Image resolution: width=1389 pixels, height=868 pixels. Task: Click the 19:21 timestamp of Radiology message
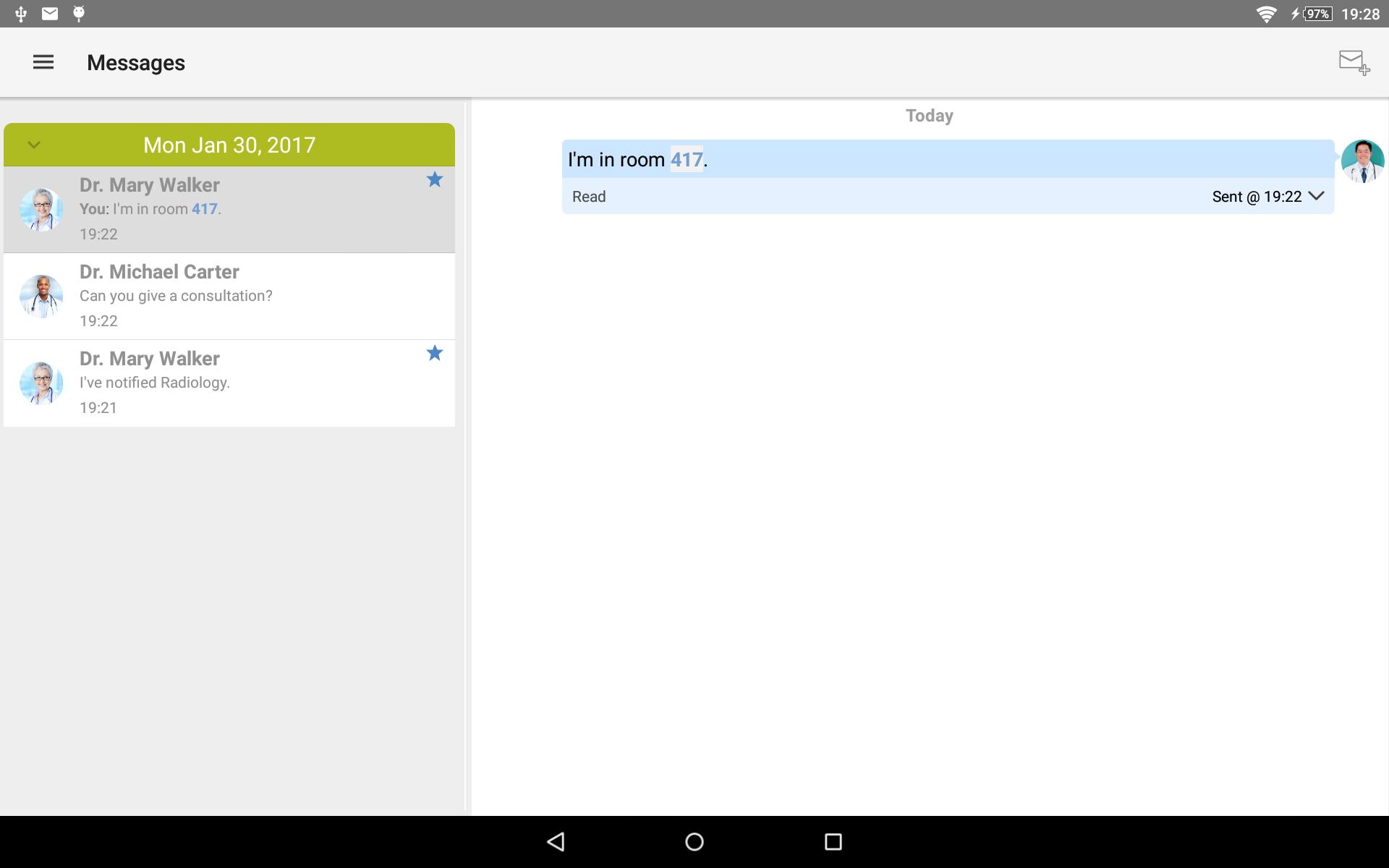click(98, 408)
